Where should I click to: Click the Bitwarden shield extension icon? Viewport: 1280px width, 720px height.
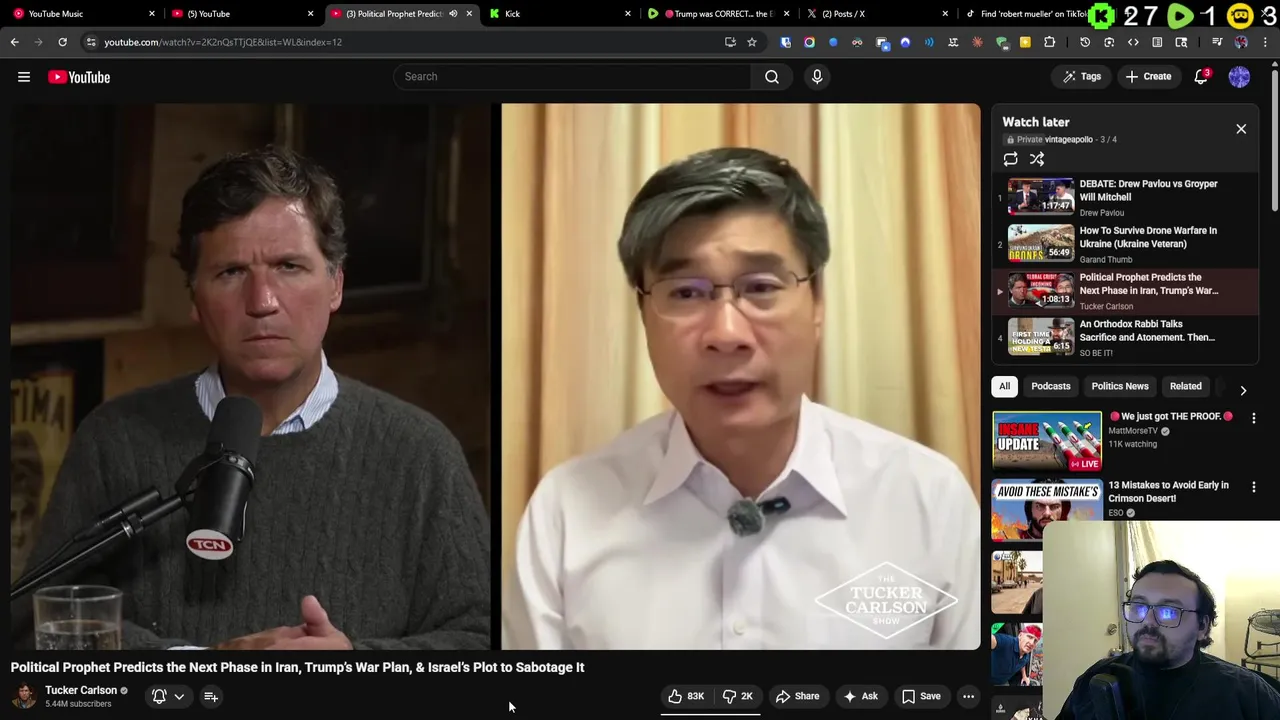(785, 42)
